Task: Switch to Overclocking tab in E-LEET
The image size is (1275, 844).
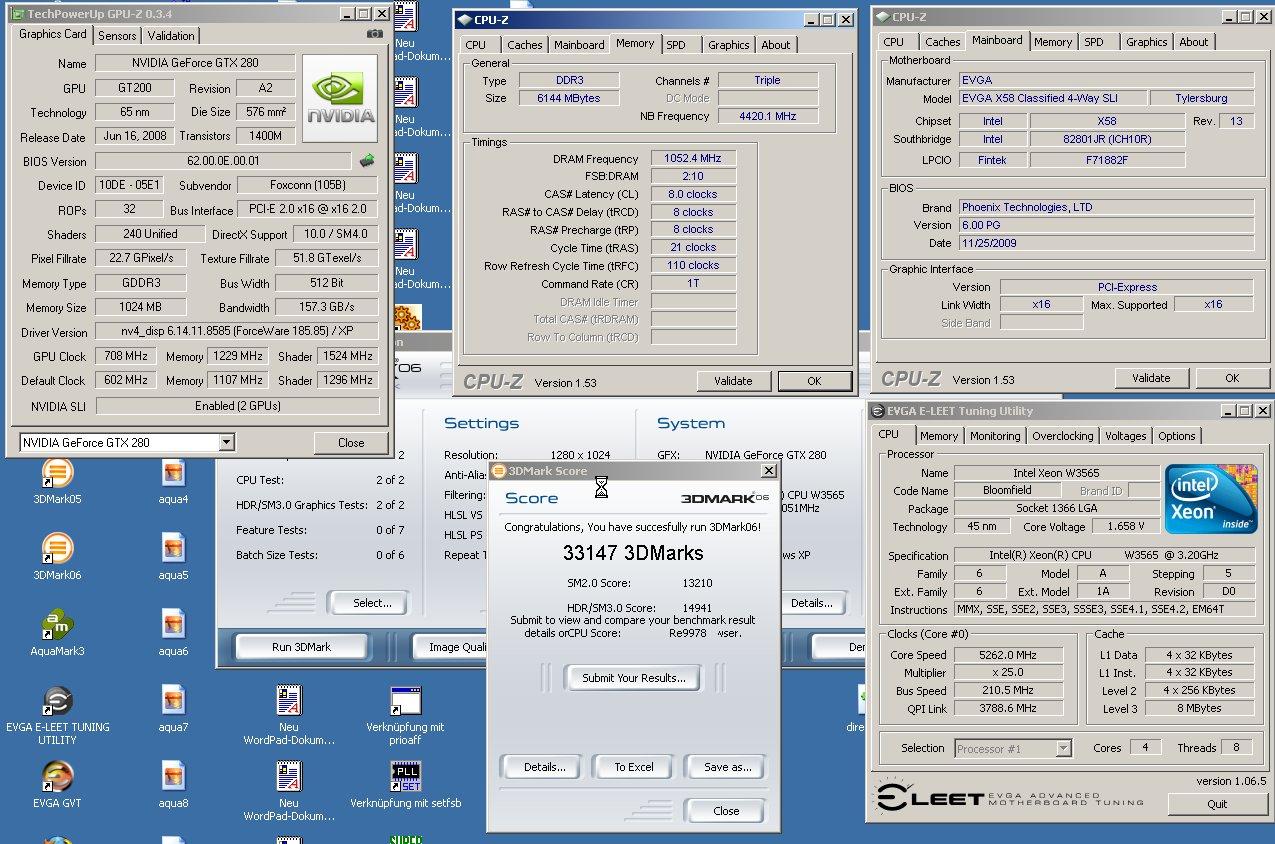Action: tap(1062, 436)
